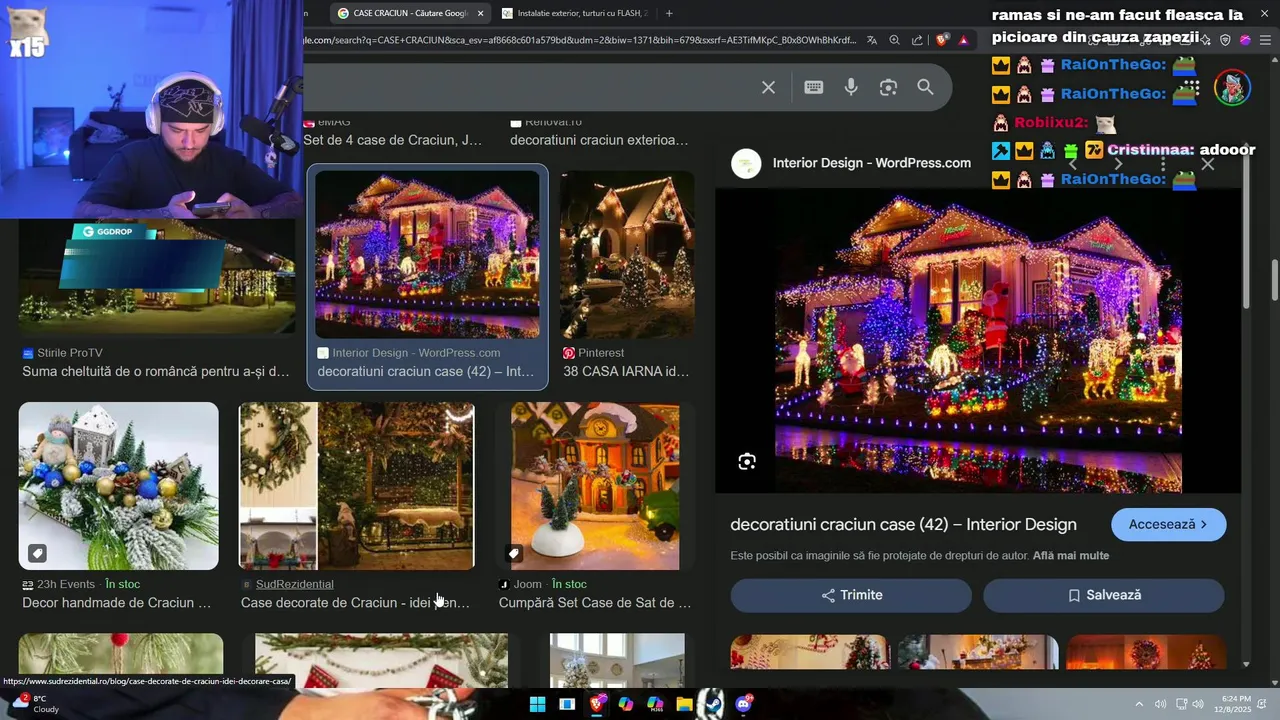The width and height of the screenshot is (1280, 720).
Task: Click the Brave browser taskbar icon
Action: [597, 704]
